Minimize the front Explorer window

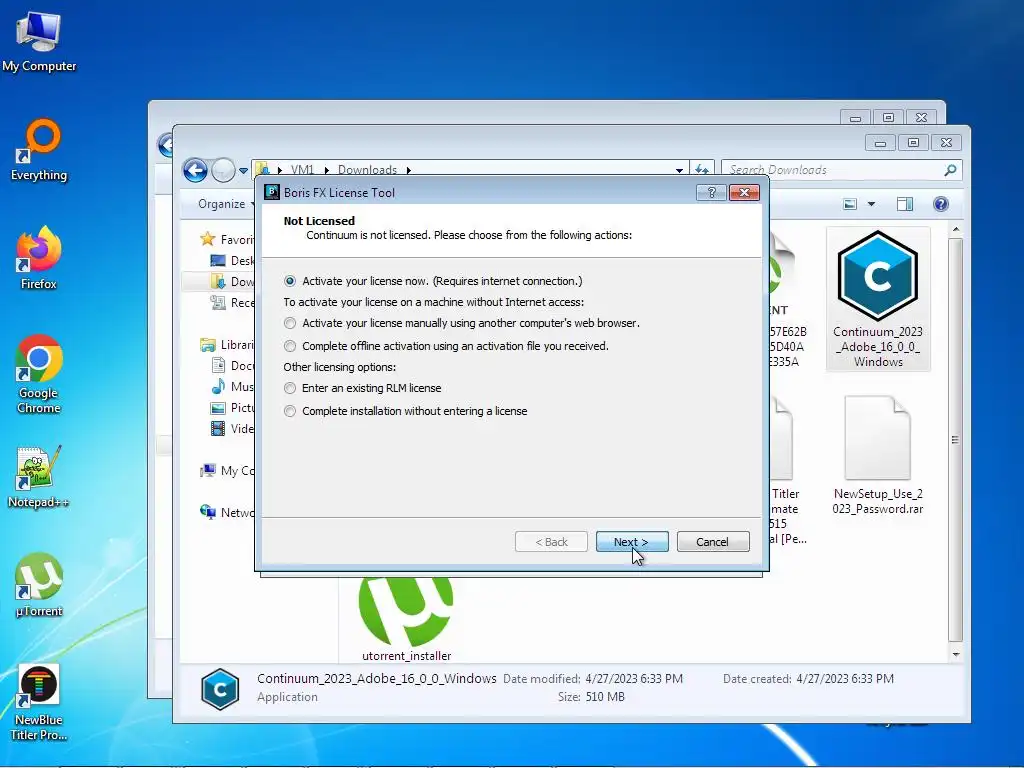(880, 142)
